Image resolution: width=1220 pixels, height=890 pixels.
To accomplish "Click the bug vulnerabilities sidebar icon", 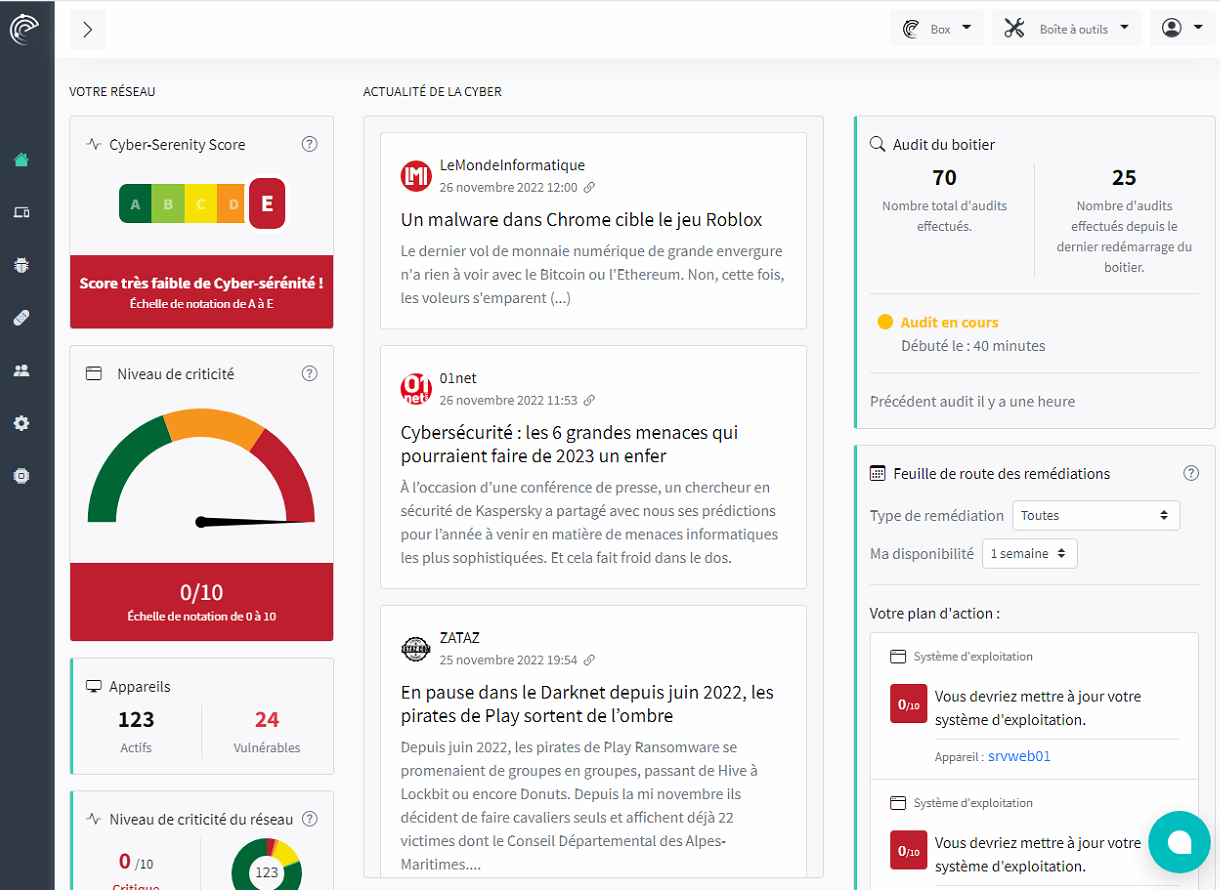I will pos(21,265).
